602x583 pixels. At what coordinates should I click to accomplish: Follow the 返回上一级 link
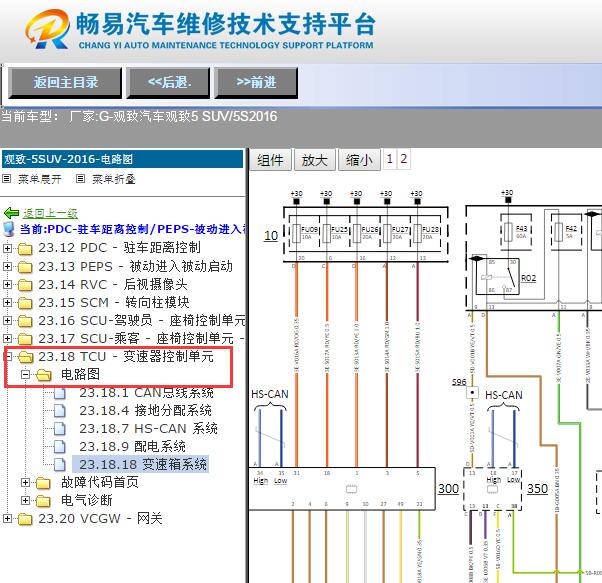pos(50,213)
